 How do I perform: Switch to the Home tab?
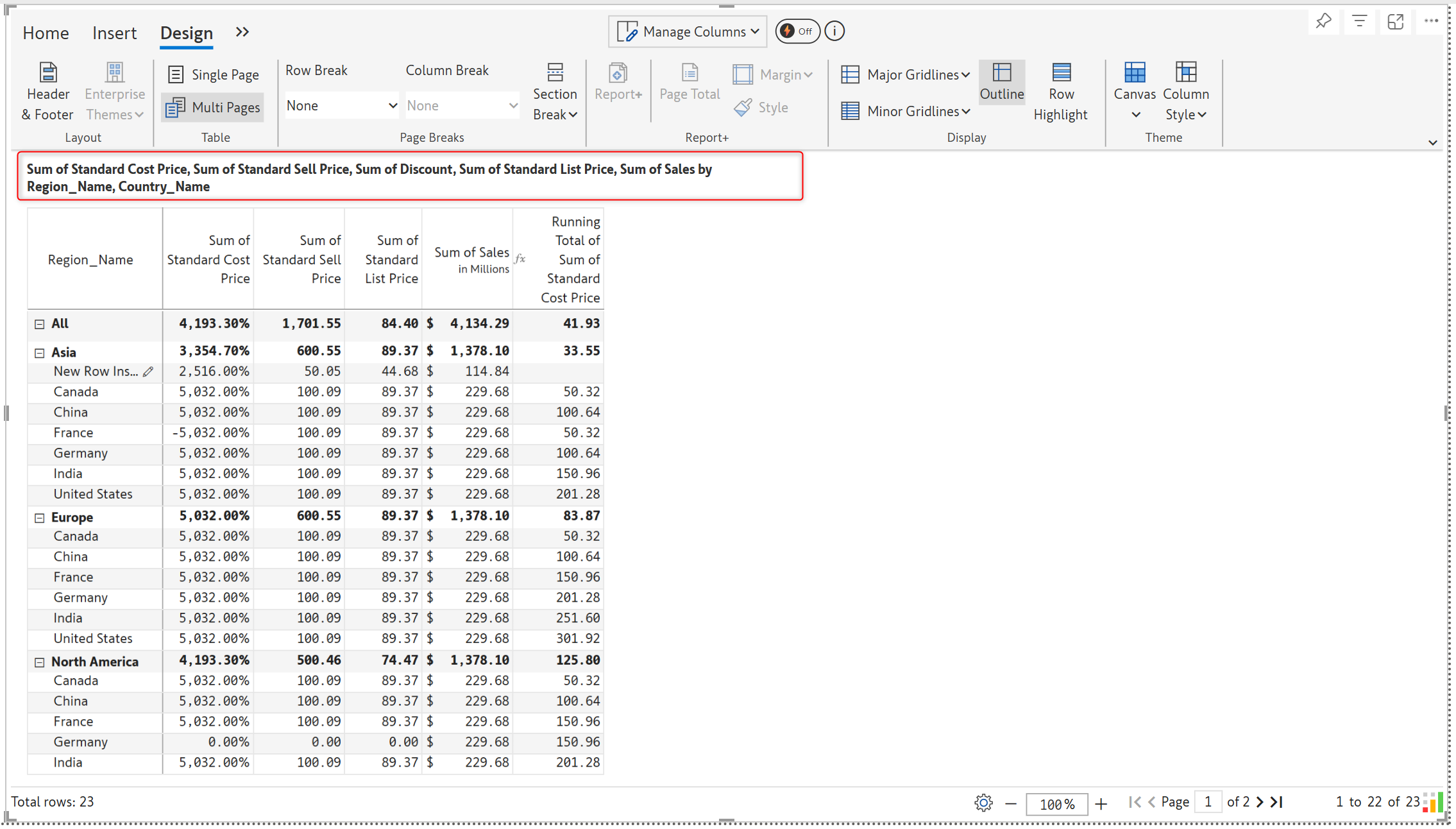[46, 33]
